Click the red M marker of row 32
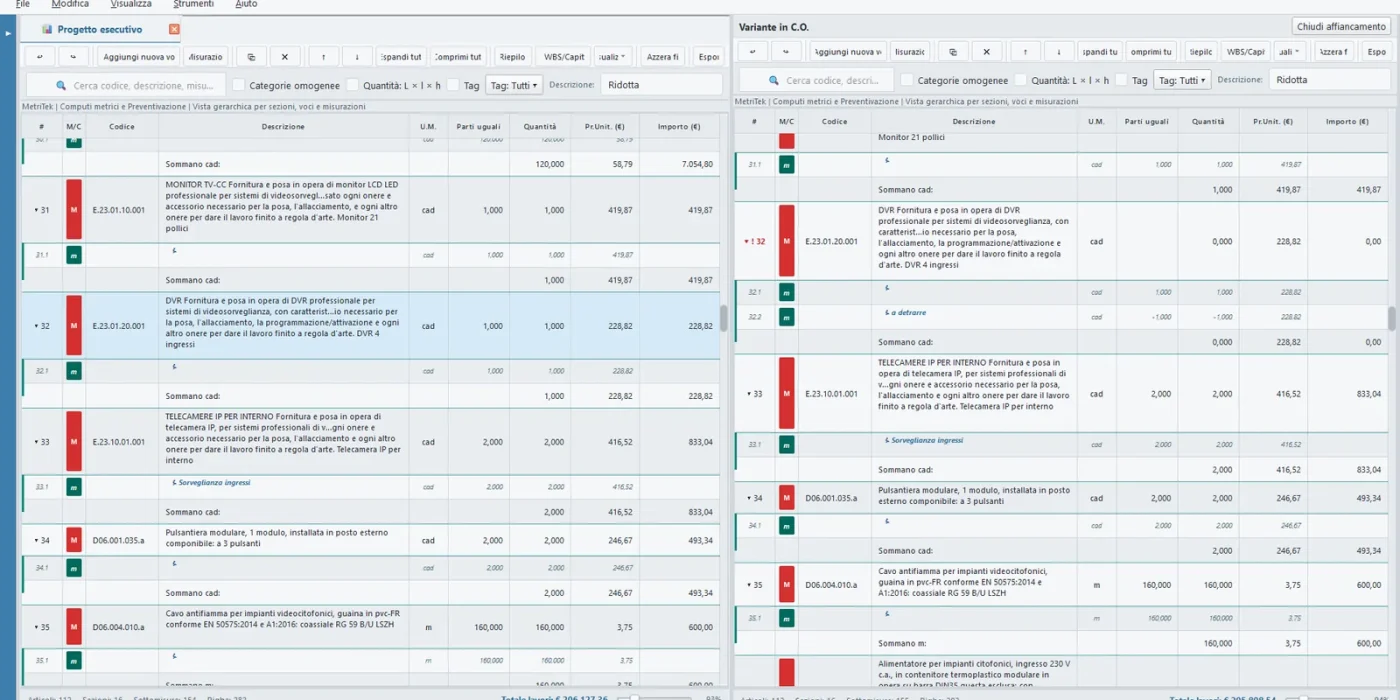Screen dimensions: 1400x700 click(74, 326)
